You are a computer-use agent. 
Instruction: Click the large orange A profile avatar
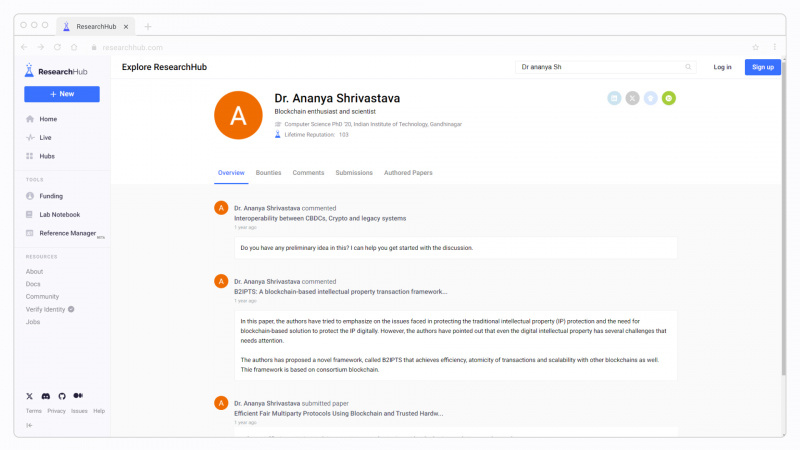(238, 115)
